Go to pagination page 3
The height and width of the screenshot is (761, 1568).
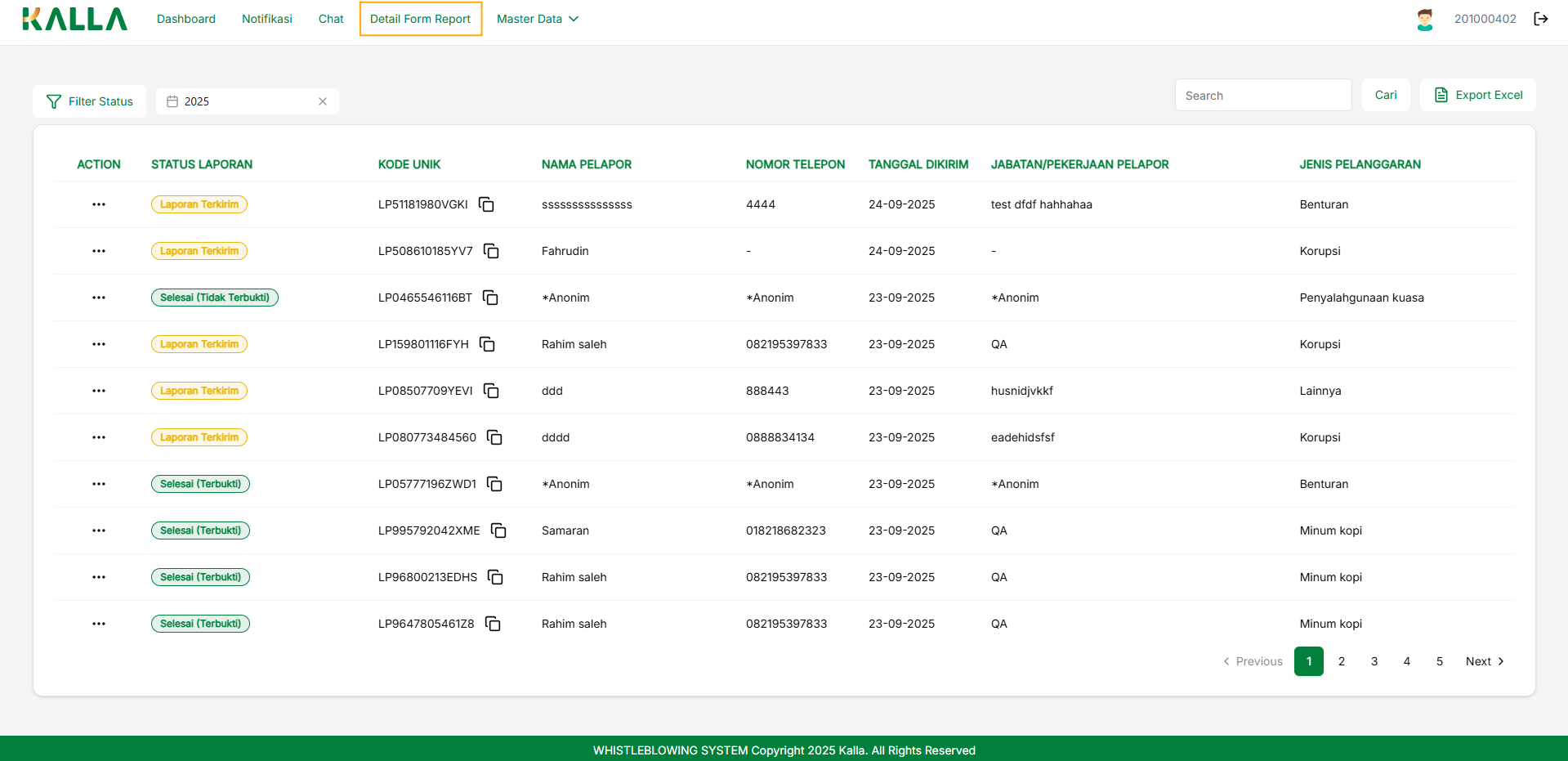pos(1374,661)
